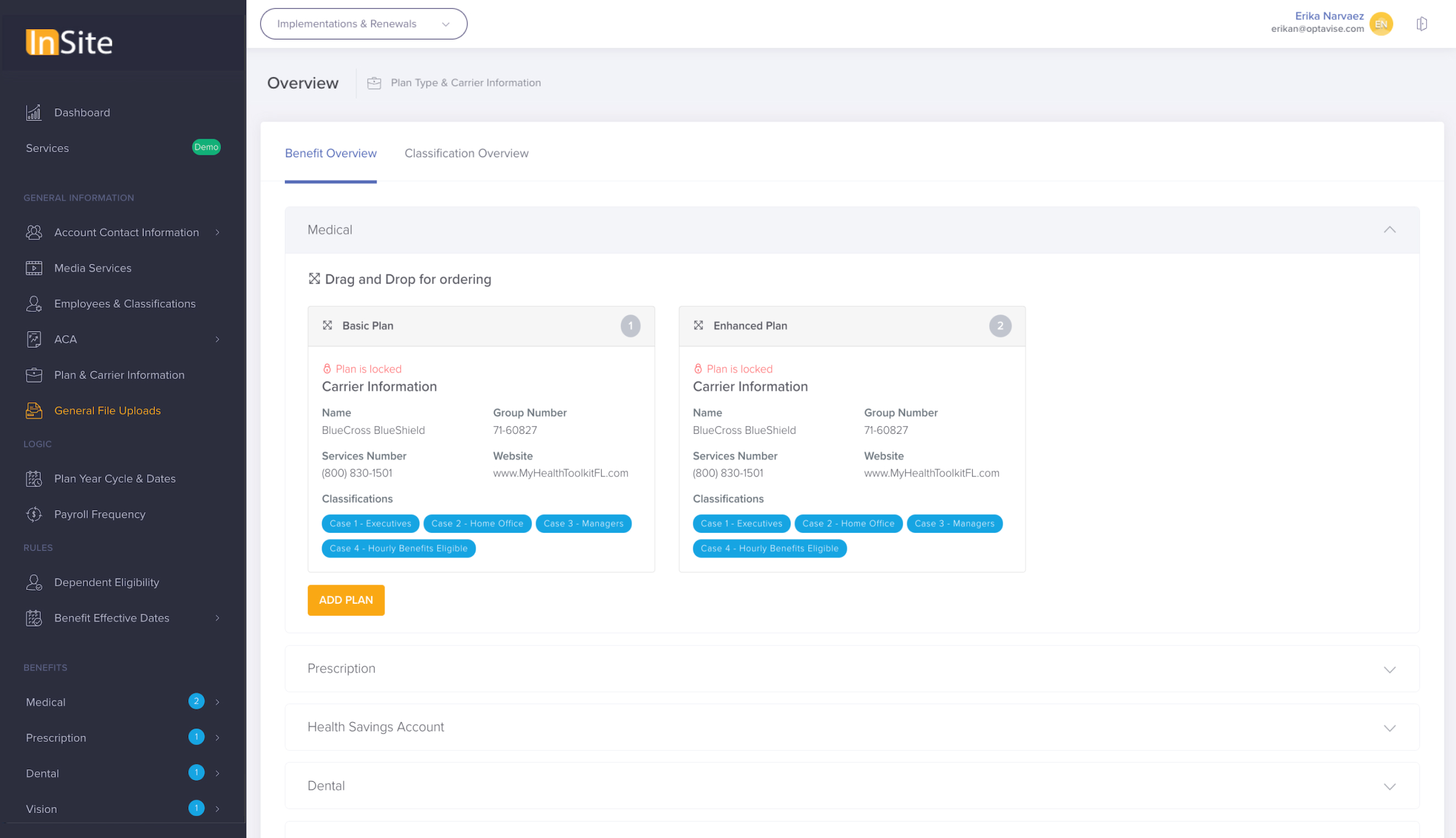Screen dimensions: 1456x838
Task: Click the lock icon on Enhanced Plan
Action: pos(698,368)
